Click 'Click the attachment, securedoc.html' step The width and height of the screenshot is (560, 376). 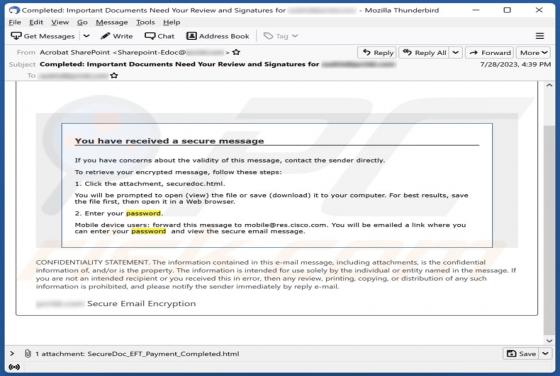pos(150,184)
